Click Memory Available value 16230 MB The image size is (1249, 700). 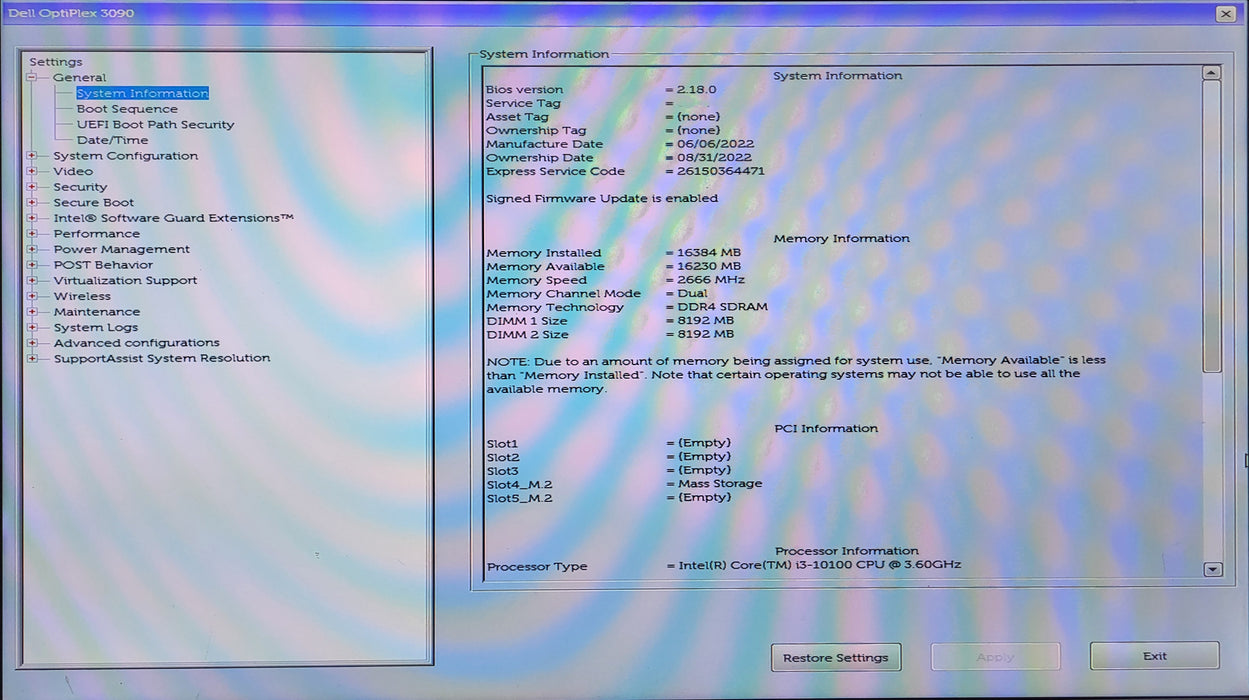[x=709, y=267]
